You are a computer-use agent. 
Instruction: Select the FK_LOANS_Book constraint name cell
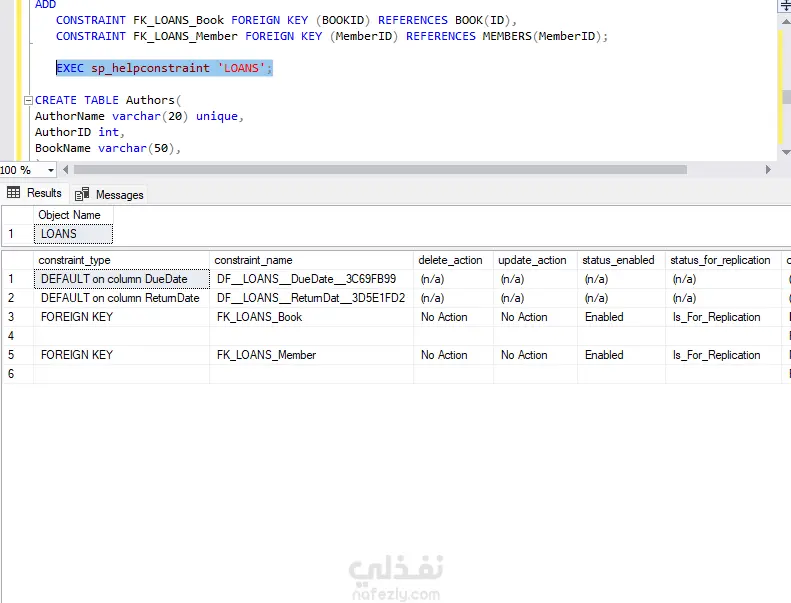(x=311, y=317)
